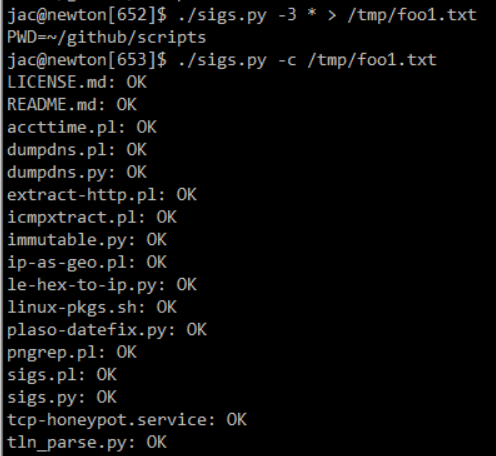Click the PWD=~/github/scripts line

click(x=107, y=37)
